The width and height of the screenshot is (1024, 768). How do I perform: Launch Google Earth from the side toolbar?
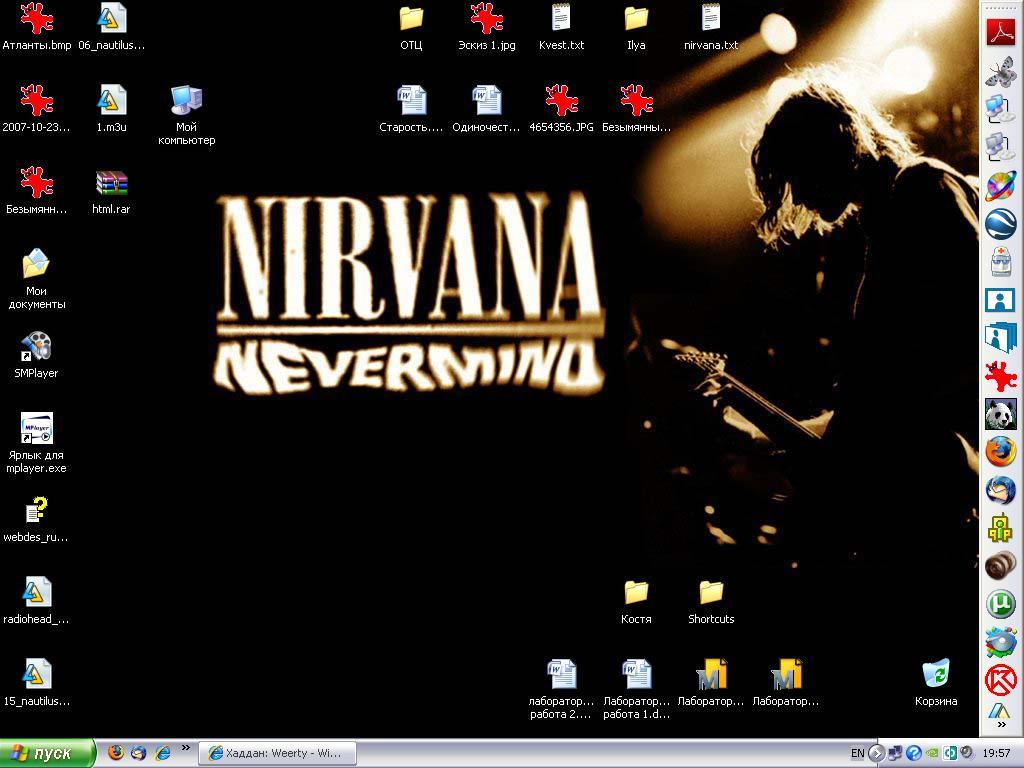(1000, 224)
